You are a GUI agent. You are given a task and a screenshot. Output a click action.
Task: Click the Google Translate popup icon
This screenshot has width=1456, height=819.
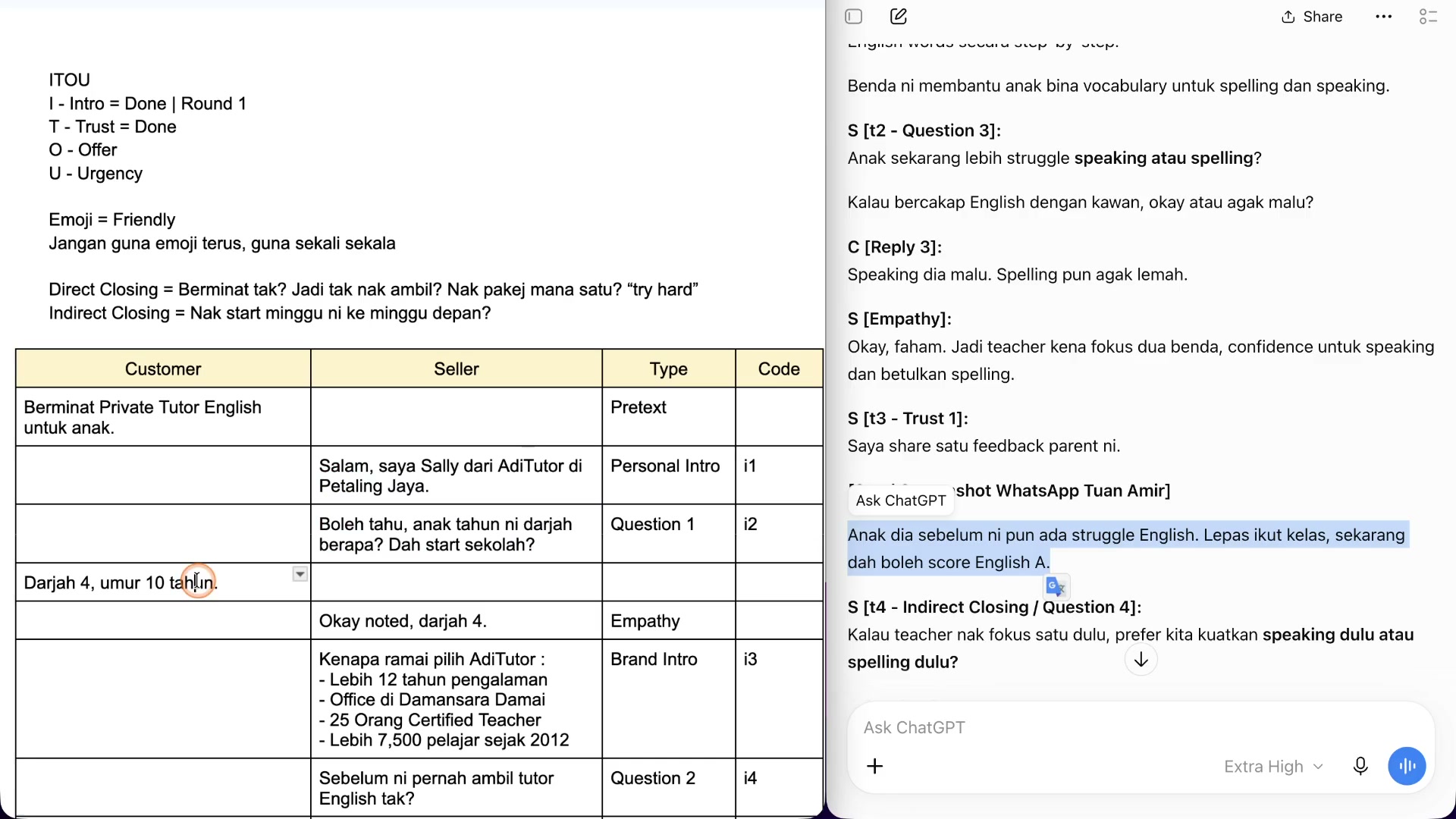pos(1056,586)
